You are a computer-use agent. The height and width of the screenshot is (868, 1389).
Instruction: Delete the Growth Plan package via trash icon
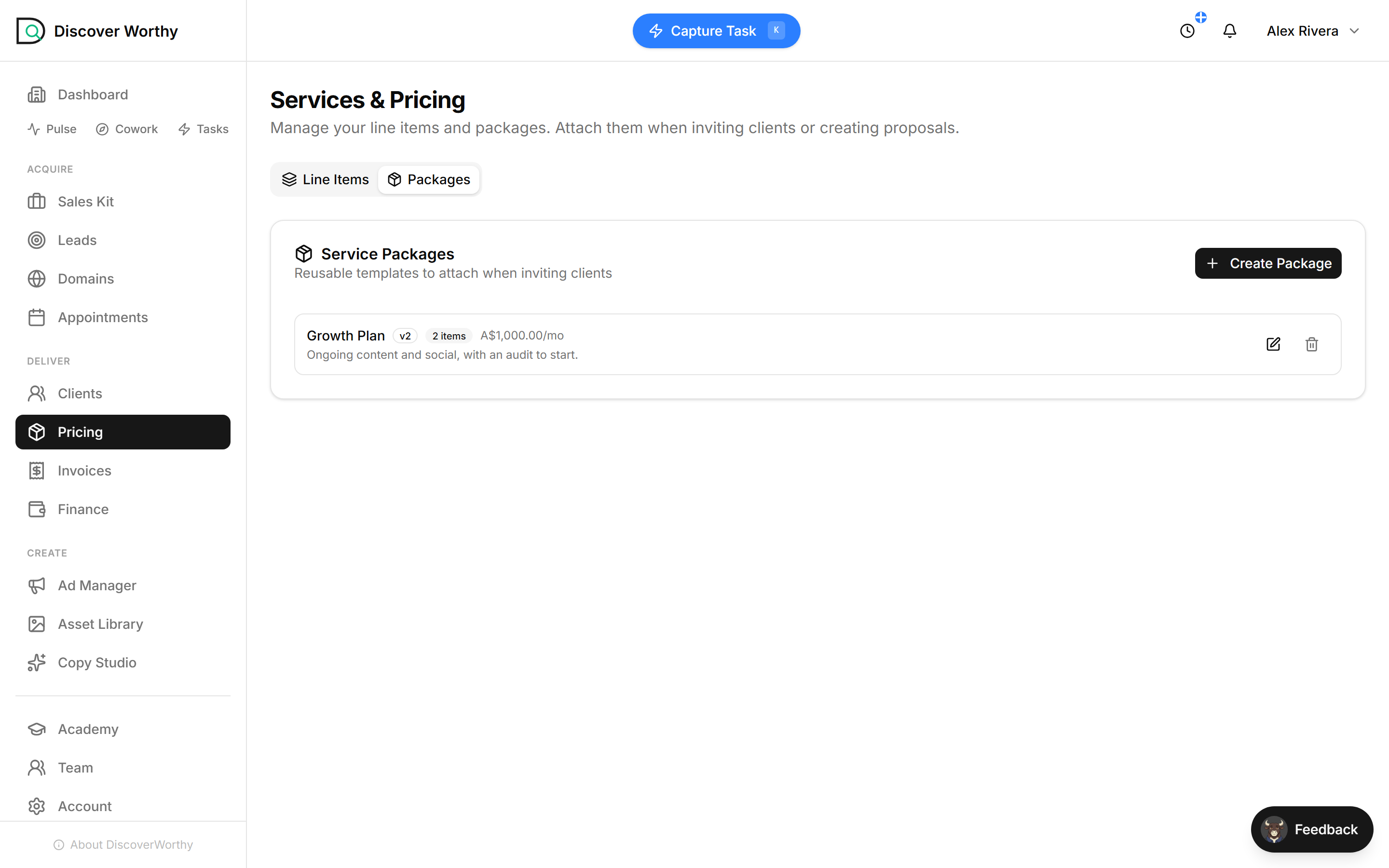(1311, 344)
